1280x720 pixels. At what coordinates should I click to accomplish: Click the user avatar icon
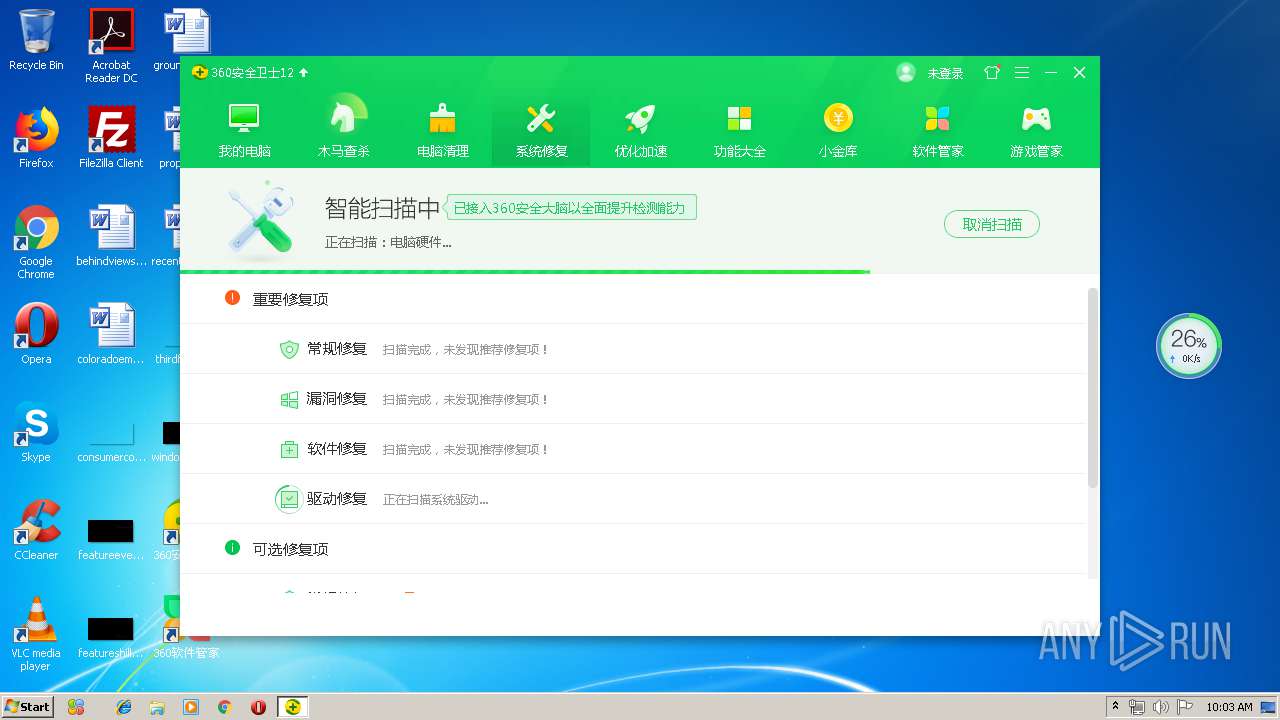click(x=906, y=72)
